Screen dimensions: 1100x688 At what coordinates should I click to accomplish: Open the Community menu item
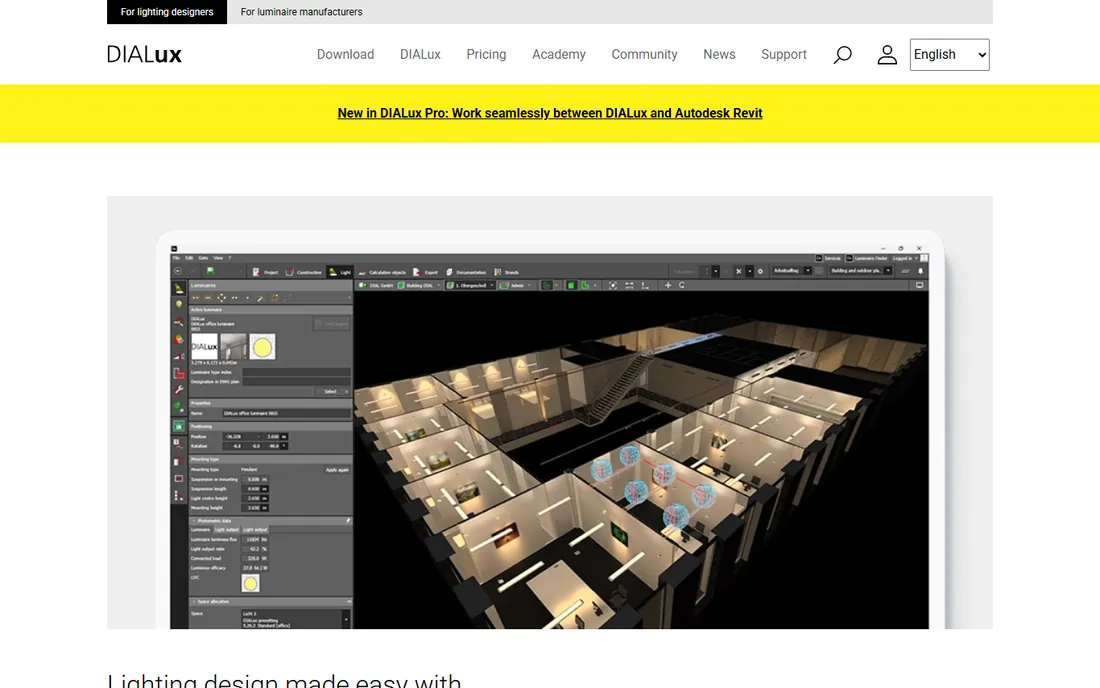644,55
